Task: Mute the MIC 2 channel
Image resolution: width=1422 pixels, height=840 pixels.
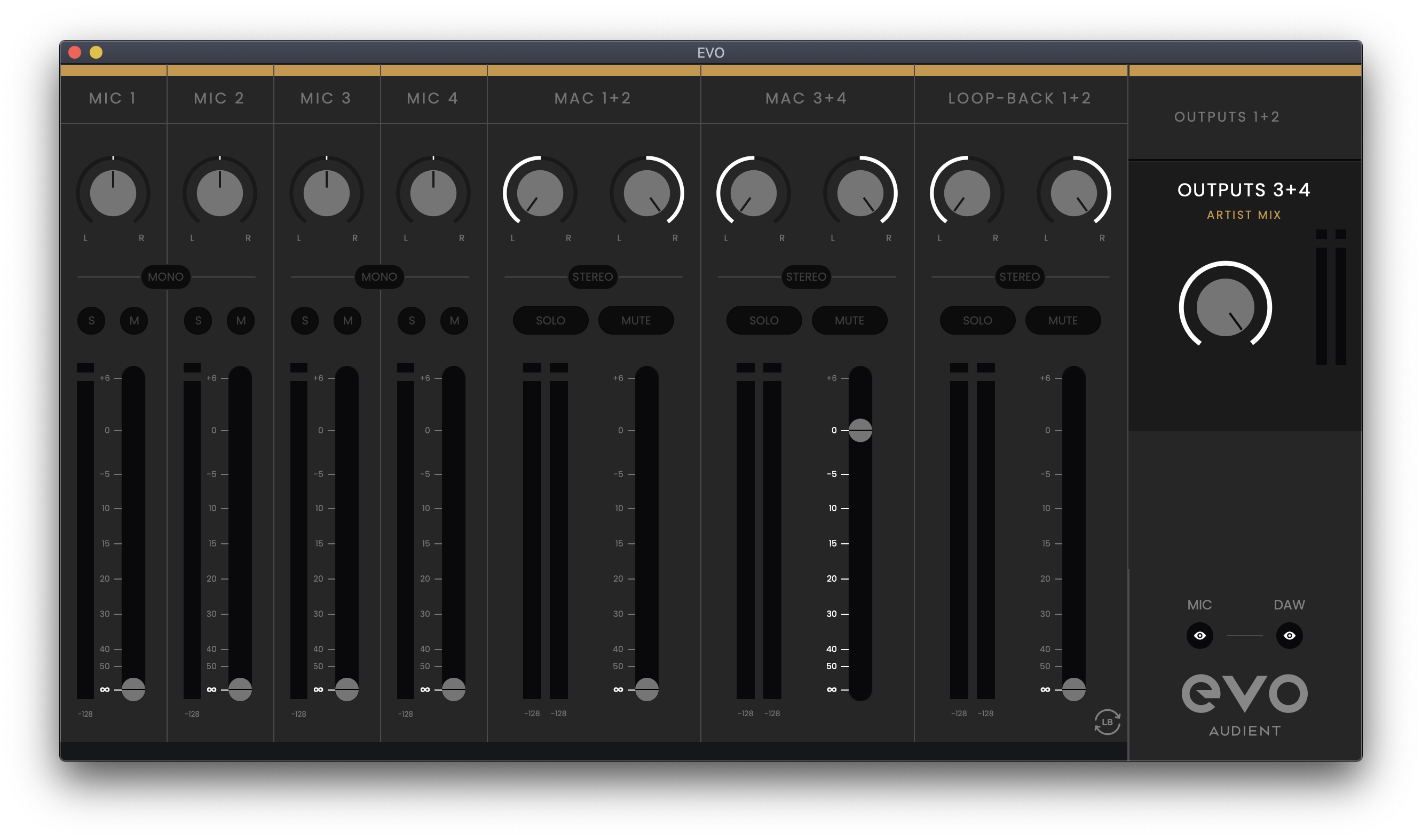Action: pos(241,320)
